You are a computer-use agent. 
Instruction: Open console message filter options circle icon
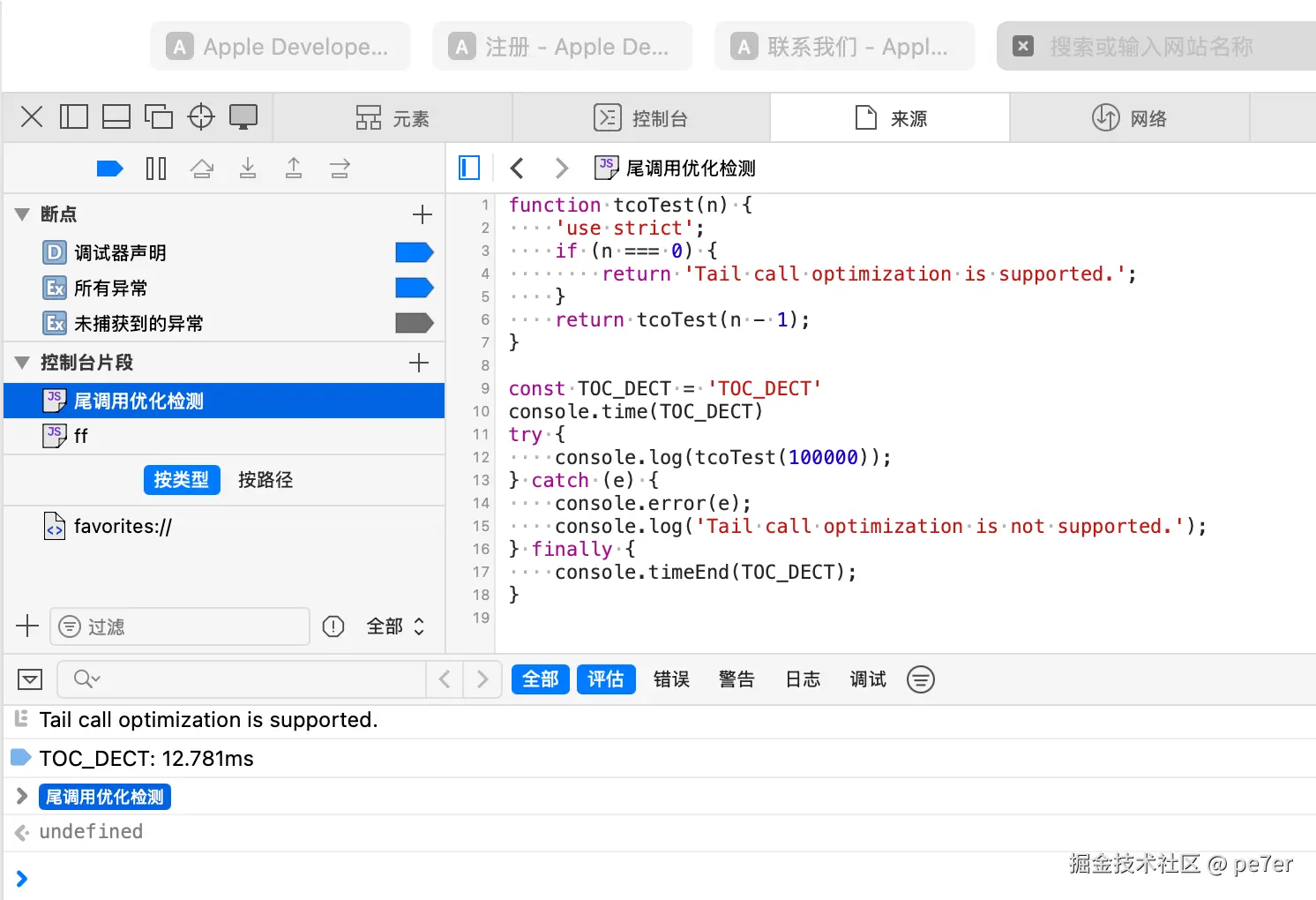[x=921, y=679]
